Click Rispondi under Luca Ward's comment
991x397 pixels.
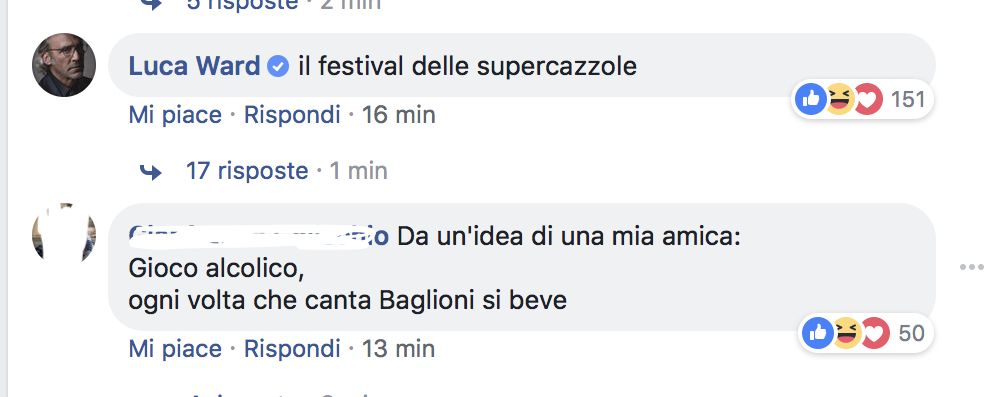click(292, 115)
